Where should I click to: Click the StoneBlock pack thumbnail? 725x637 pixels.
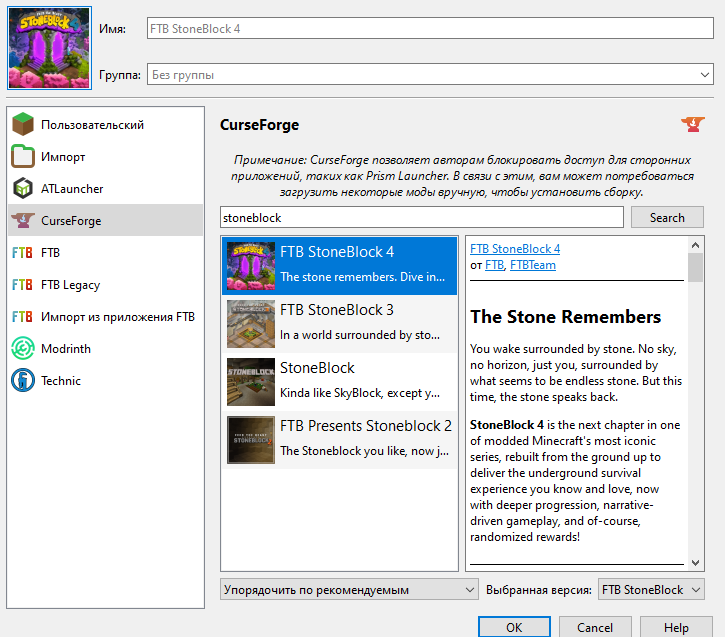[x=251, y=382]
